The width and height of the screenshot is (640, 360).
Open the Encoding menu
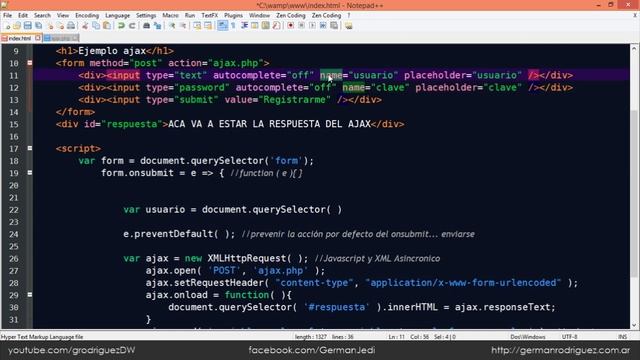pyautogui.click(x=87, y=15)
